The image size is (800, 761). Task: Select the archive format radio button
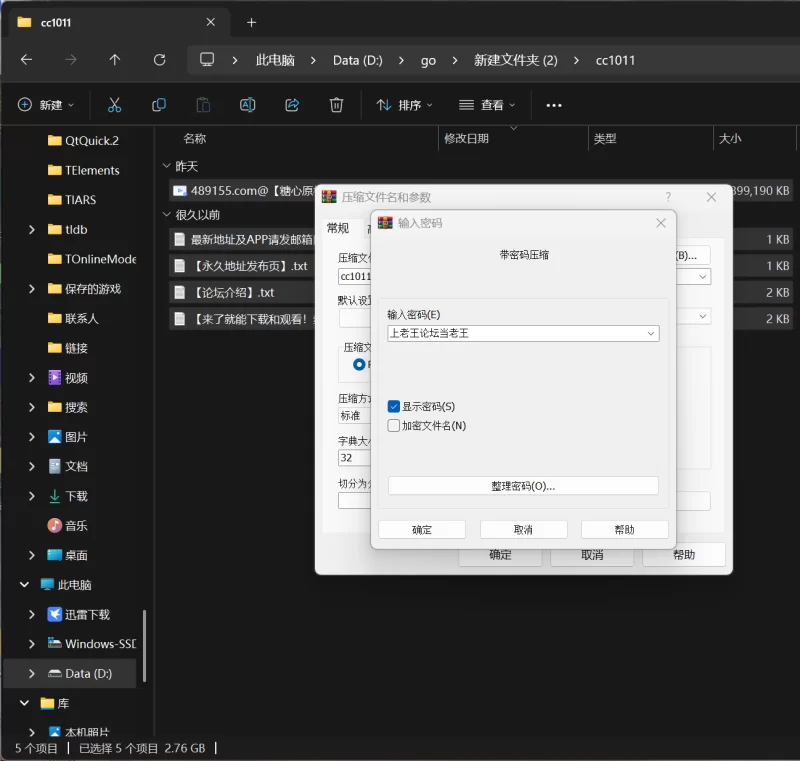click(359, 364)
